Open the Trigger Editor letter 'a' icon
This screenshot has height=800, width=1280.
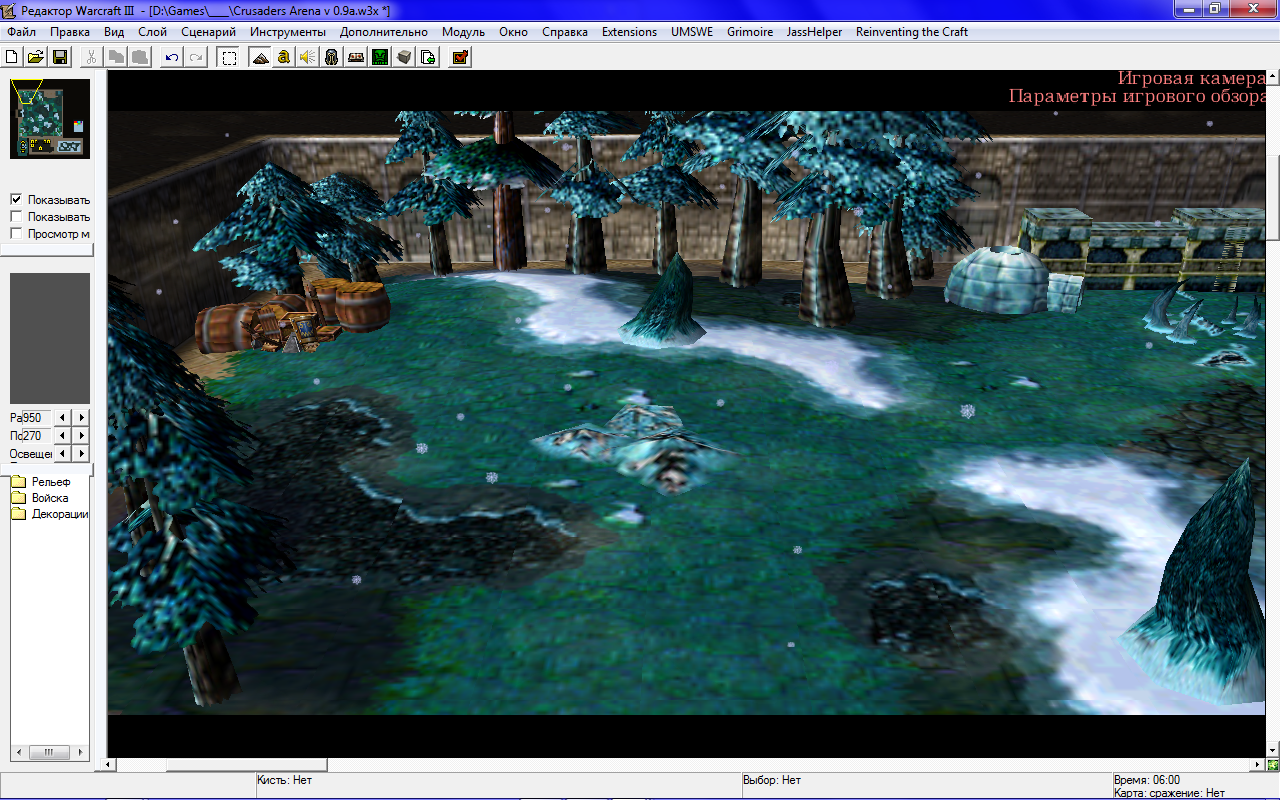tap(284, 57)
